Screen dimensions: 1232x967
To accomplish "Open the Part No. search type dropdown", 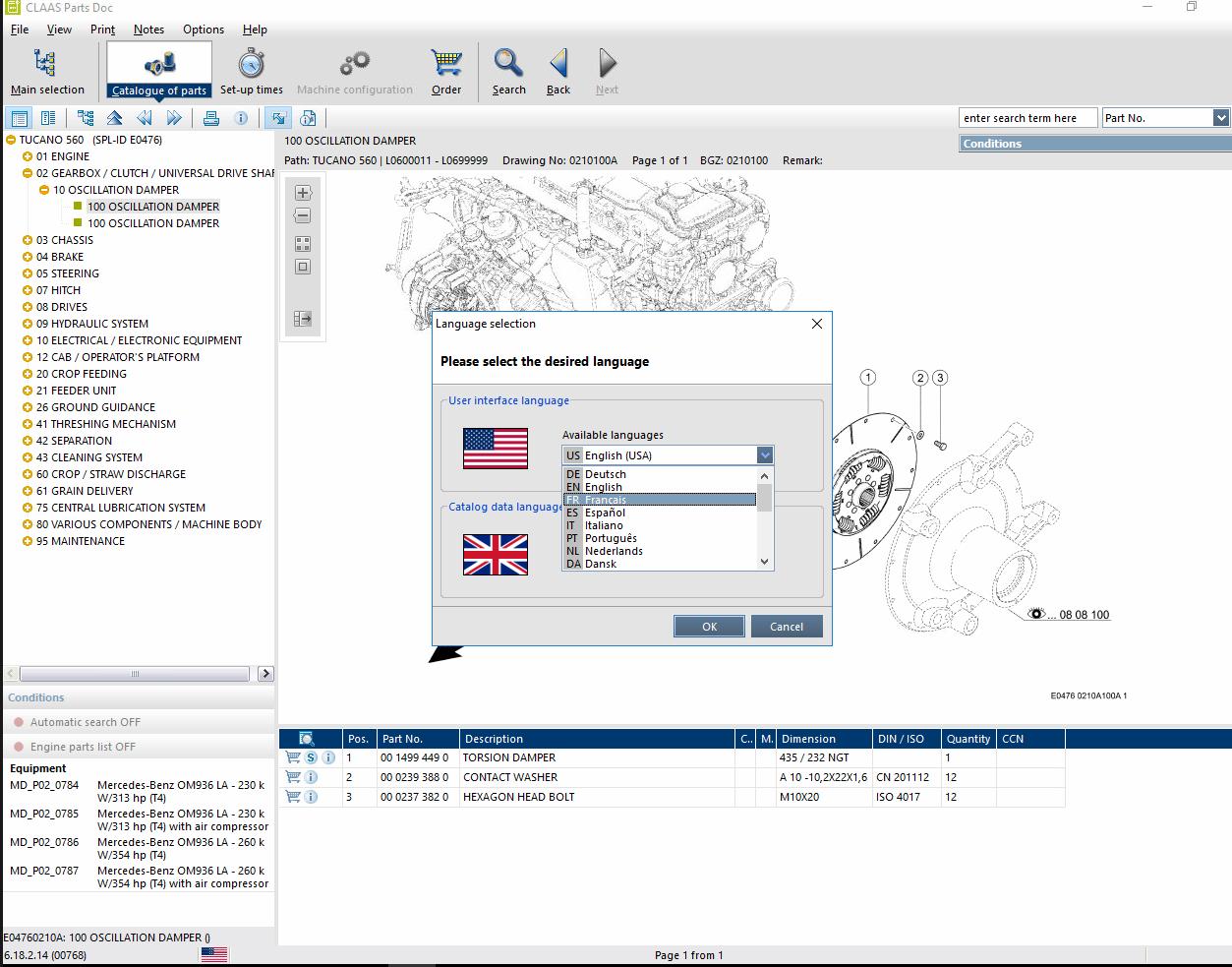I will tap(1220, 118).
